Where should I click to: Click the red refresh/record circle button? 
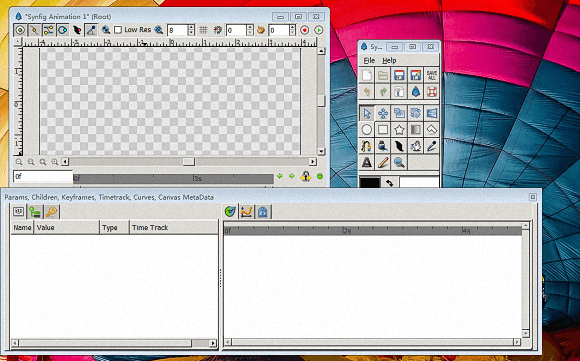click(304, 30)
